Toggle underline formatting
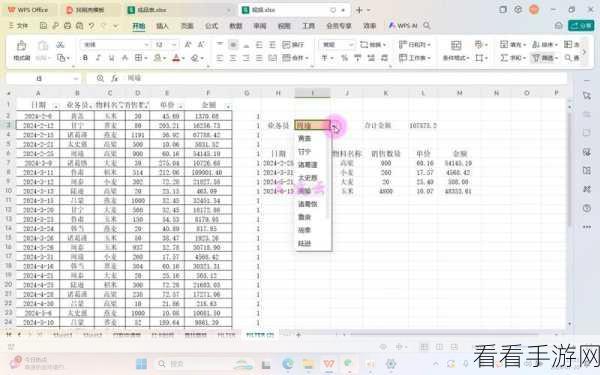 click(111, 58)
